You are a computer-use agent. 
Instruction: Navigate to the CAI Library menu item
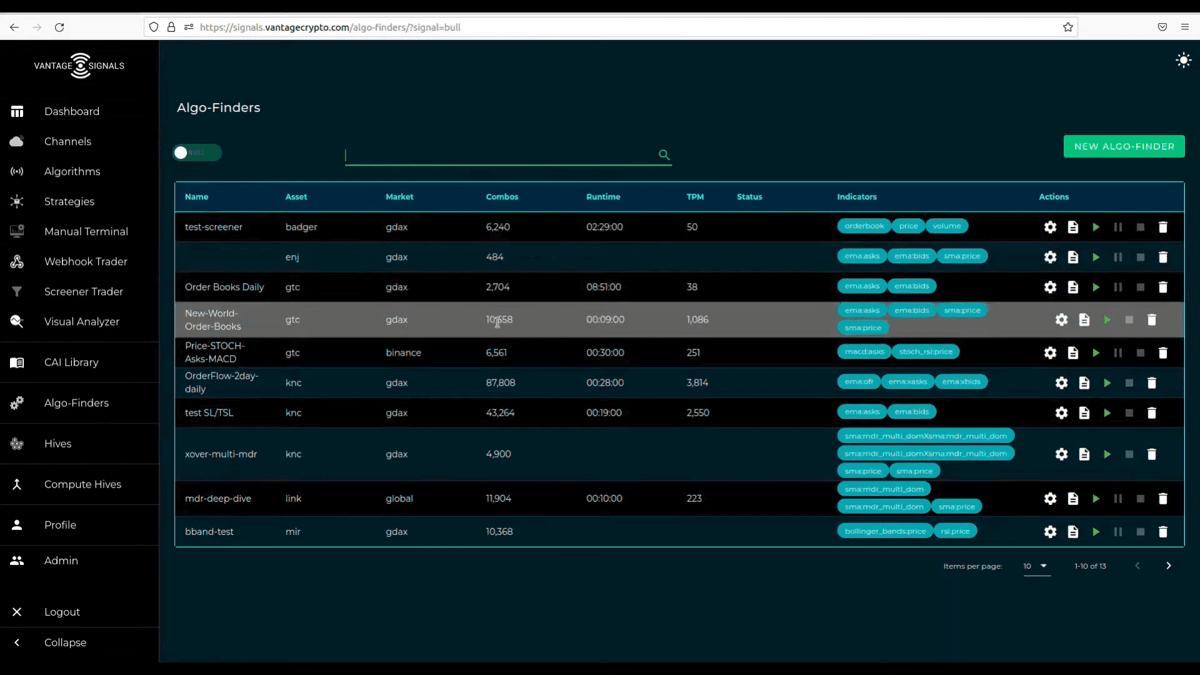(x=71, y=363)
